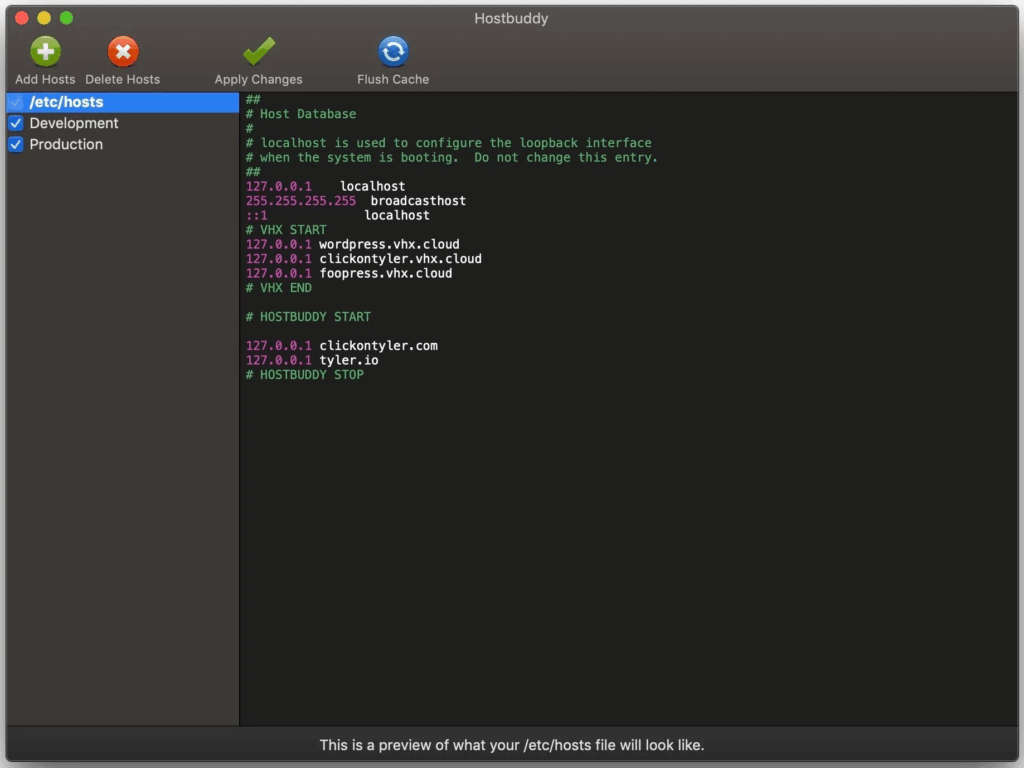Click the Hostbuddy window title text
The image size is (1024, 768).
(x=511, y=18)
